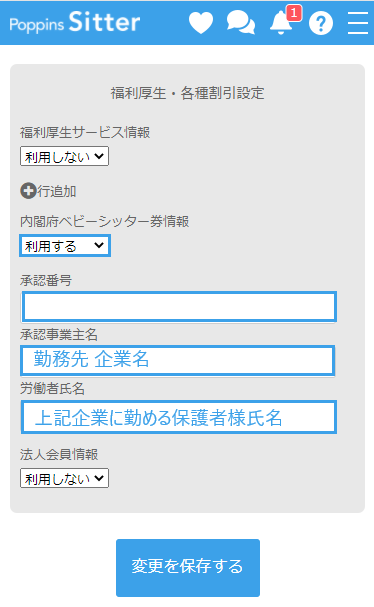
Task: Go home via the Poppins Sitter logo
Action: (75, 22)
